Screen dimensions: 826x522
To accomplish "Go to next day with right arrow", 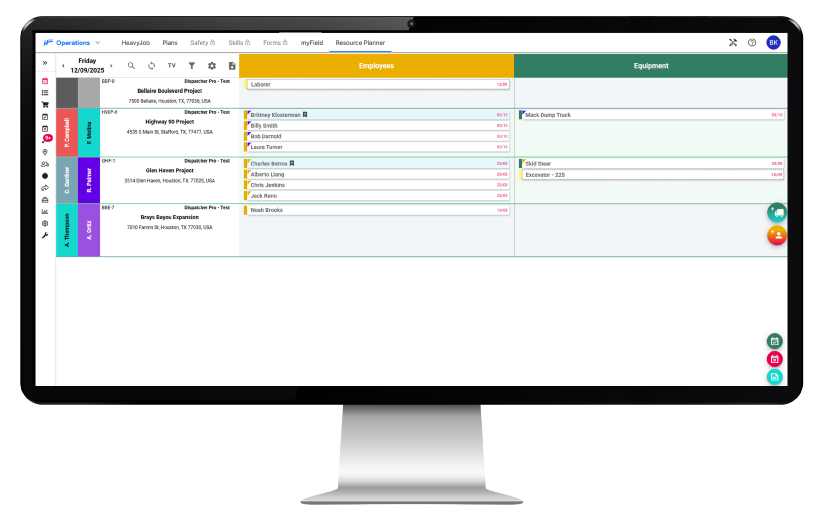I will (x=112, y=65).
